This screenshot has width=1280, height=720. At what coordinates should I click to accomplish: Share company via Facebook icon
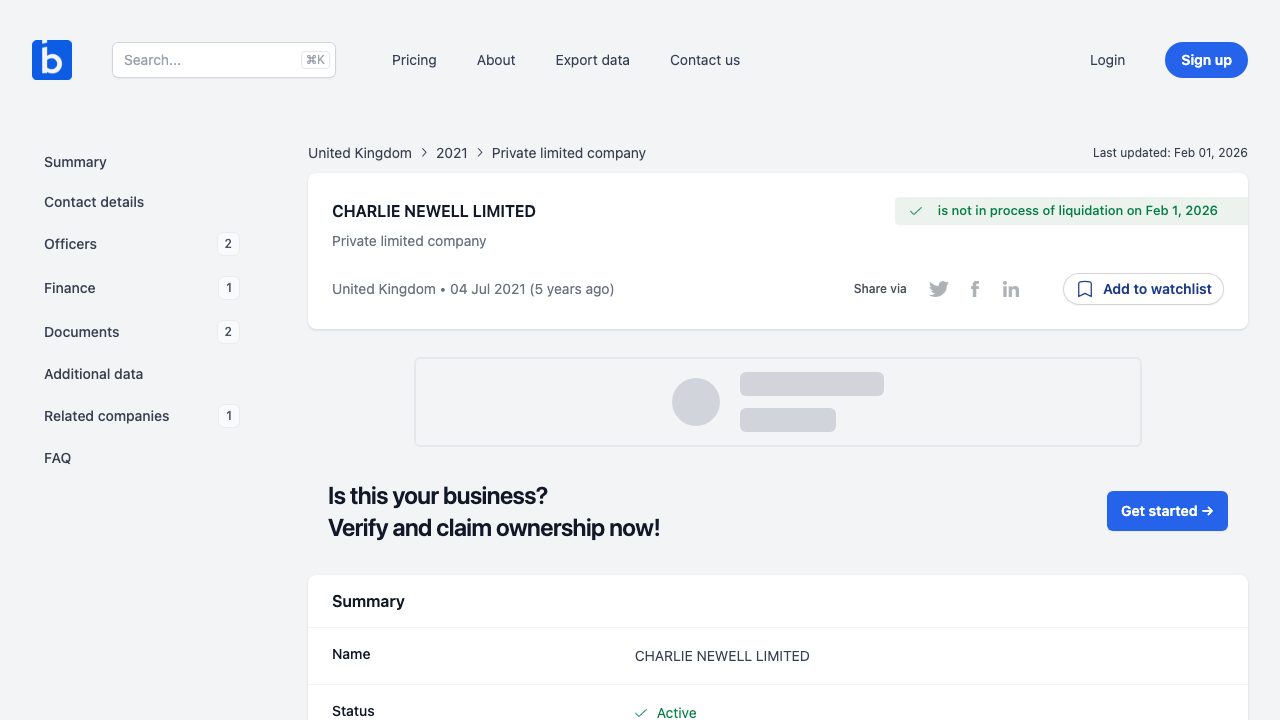click(x=975, y=289)
